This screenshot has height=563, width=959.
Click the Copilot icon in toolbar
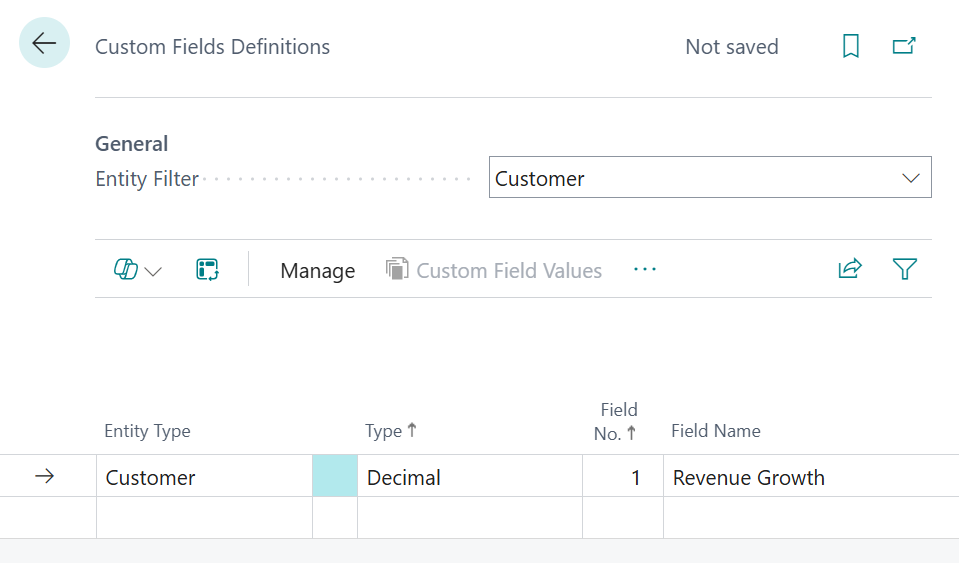click(126, 270)
